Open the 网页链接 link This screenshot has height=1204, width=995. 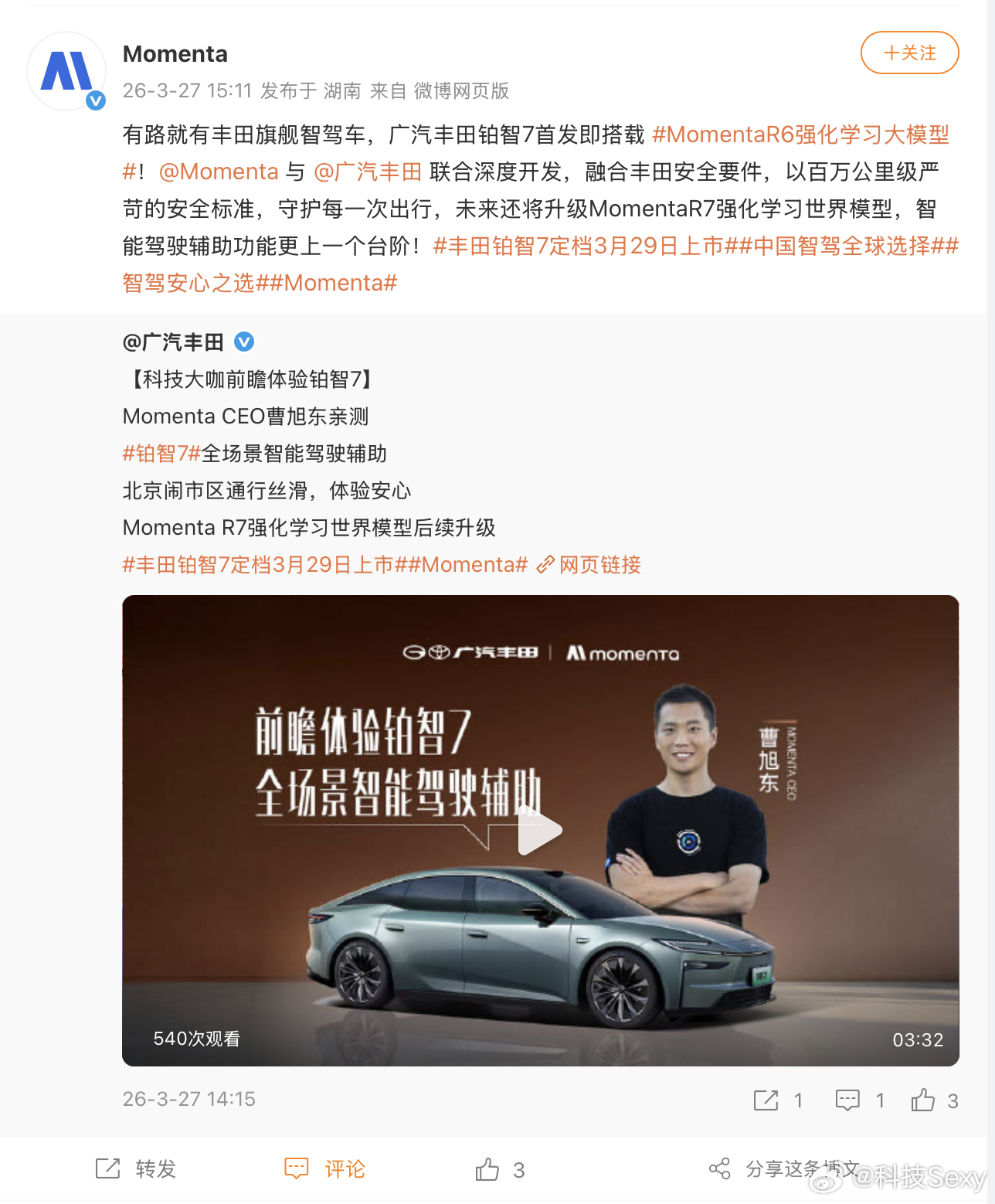[x=589, y=565]
